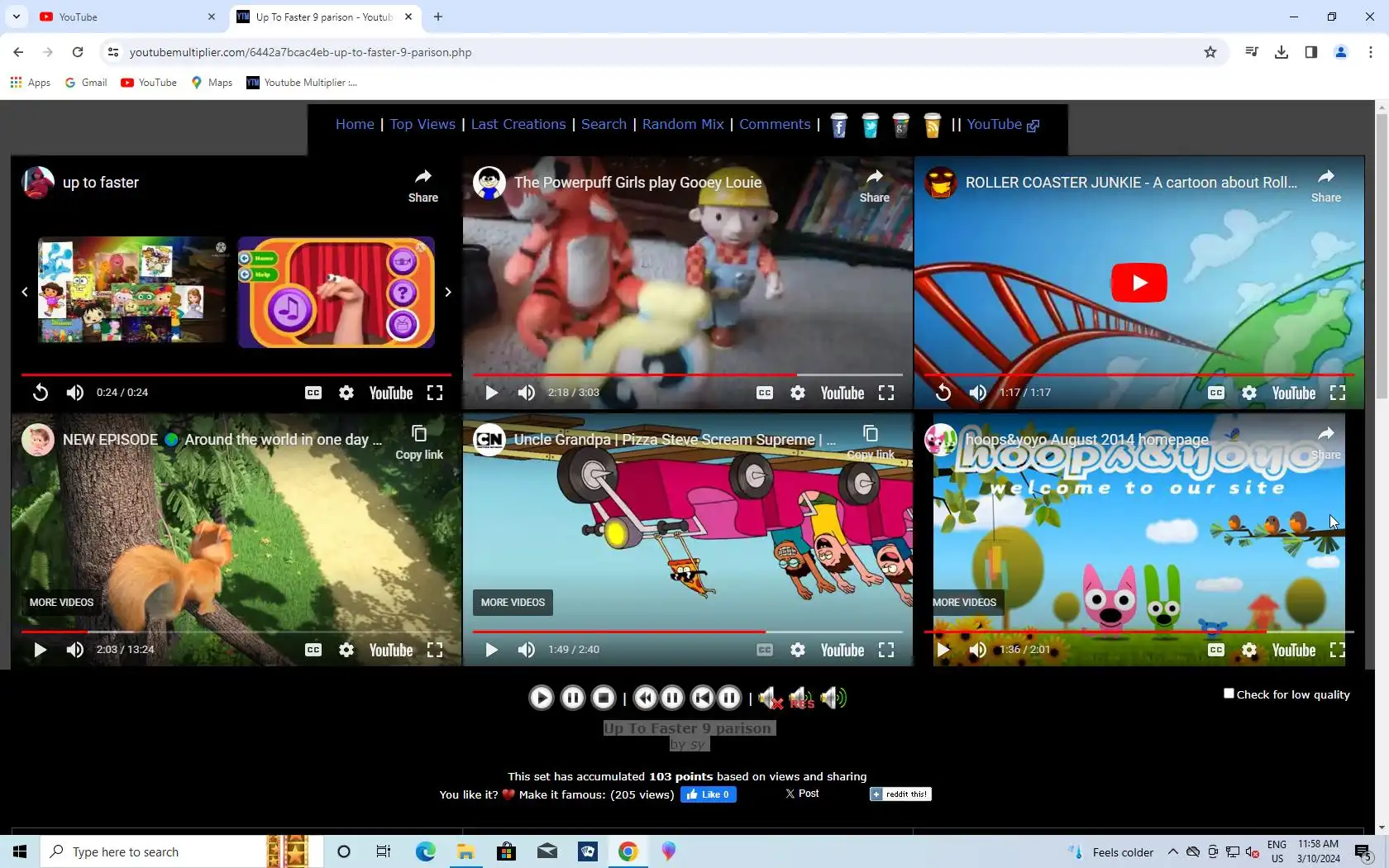Open the Top Views nav link
Screen dimensions: 1389x868
point(422,124)
